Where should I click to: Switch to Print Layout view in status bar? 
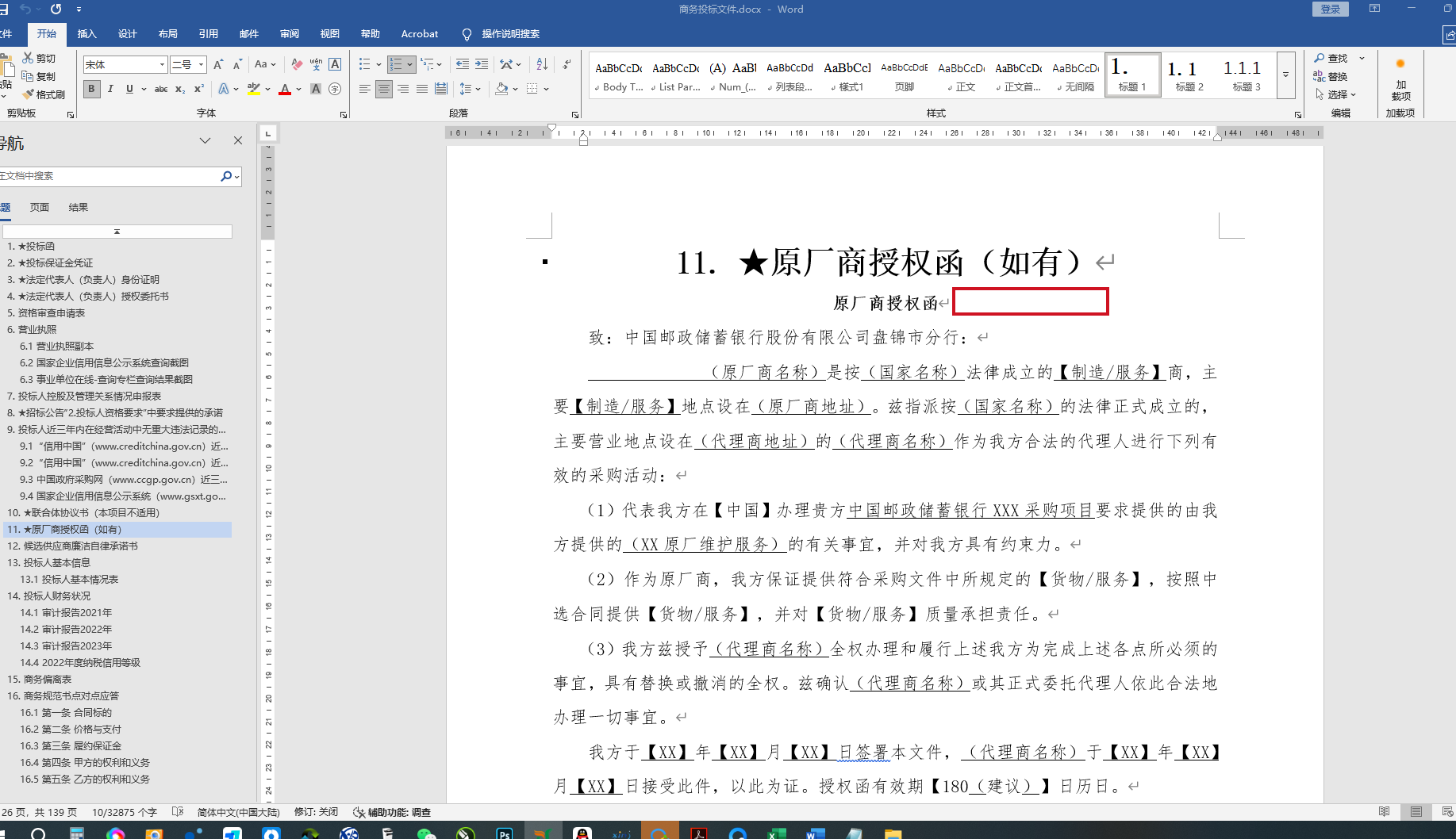pos(1416,812)
